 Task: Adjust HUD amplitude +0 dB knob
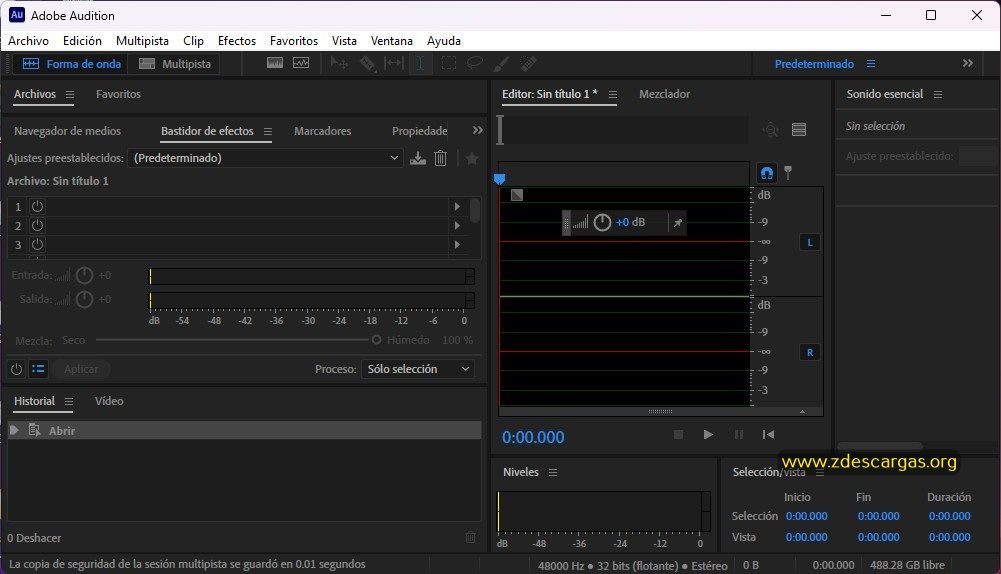point(602,222)
